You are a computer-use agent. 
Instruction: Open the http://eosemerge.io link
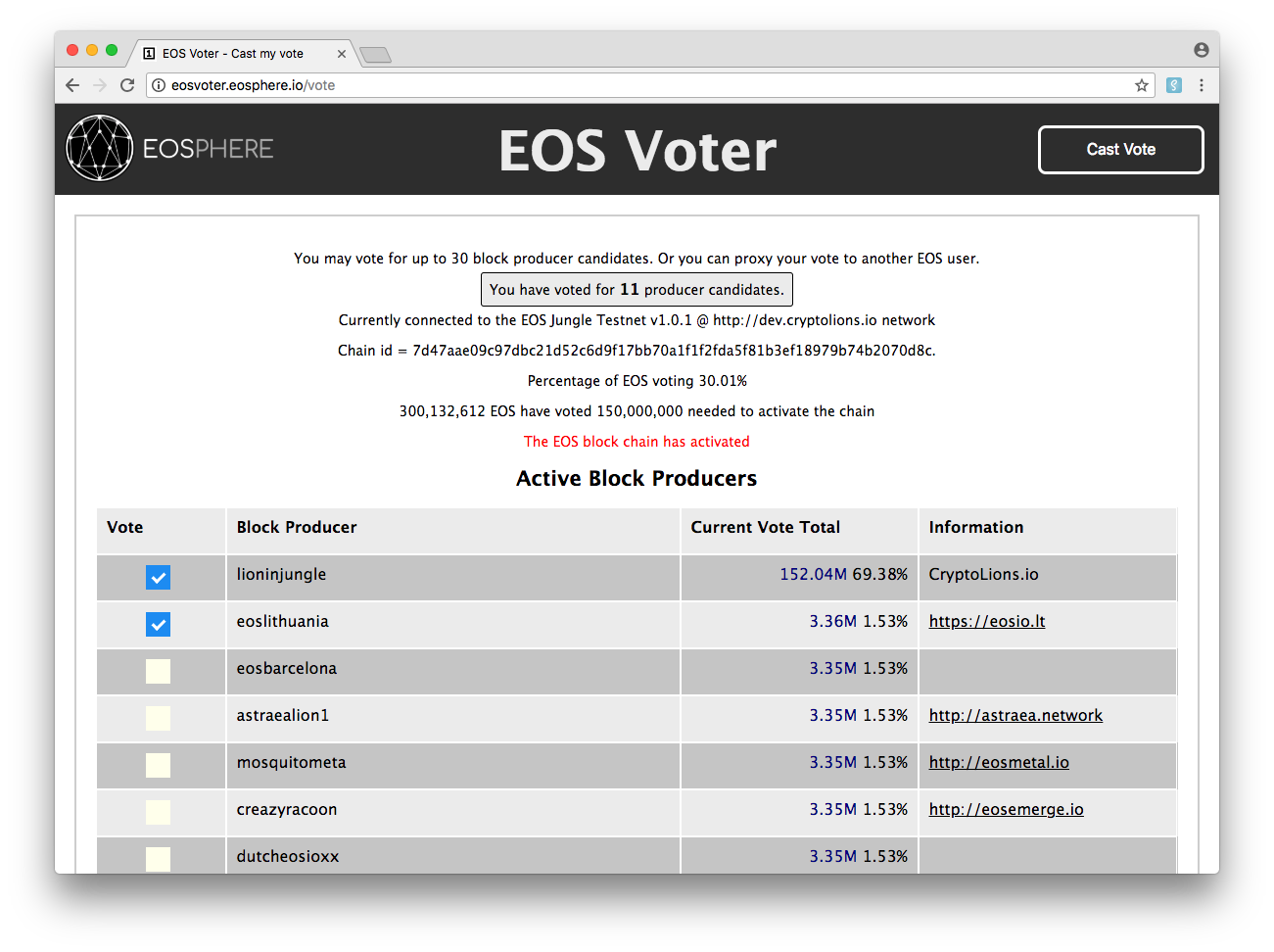[1006, 809]
